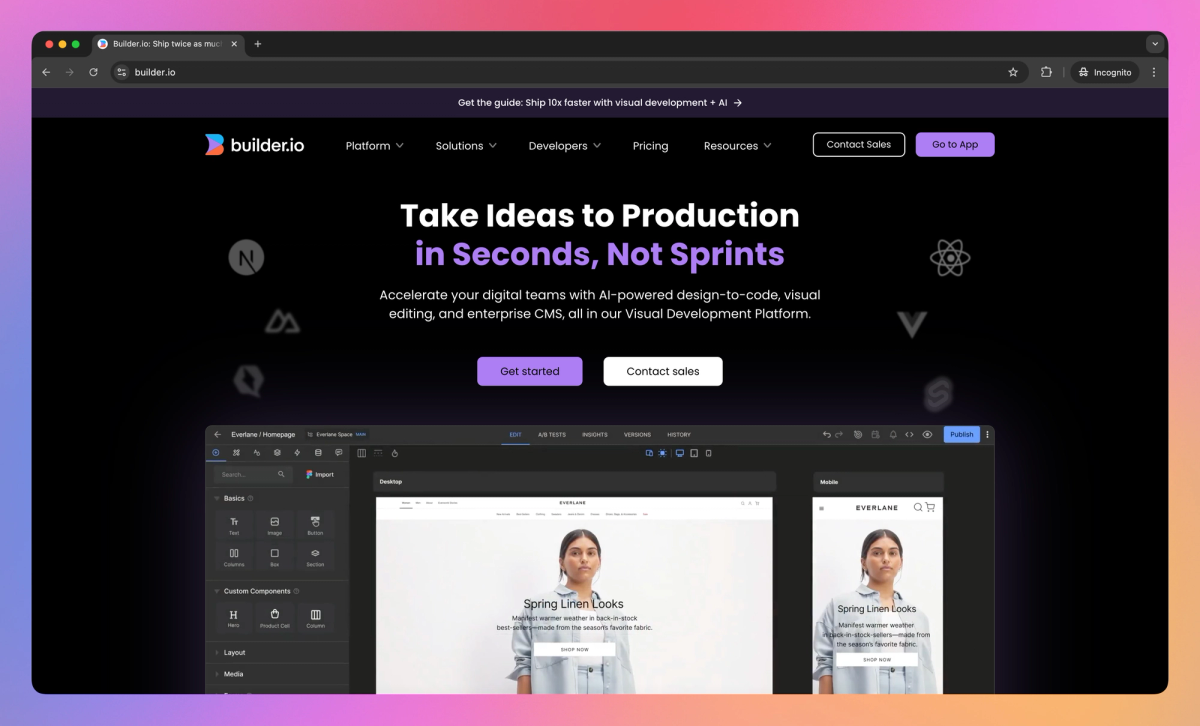Click the undo arrow in editor

coord(827,434)
